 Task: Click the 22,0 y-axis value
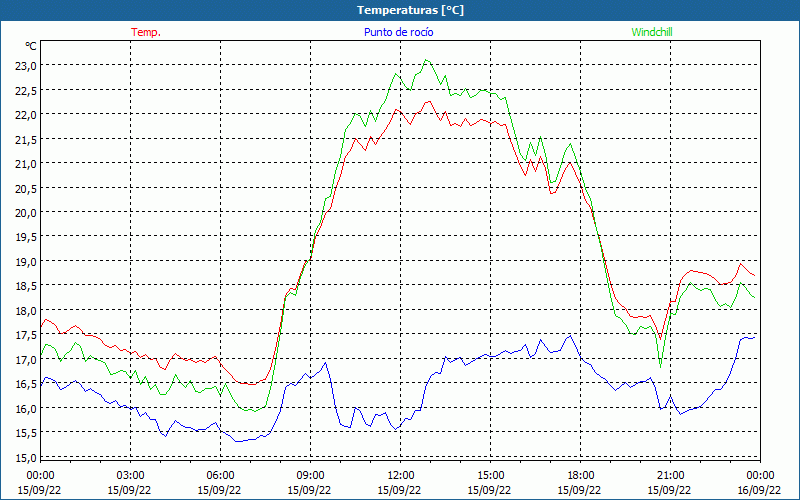coord(26,115)
